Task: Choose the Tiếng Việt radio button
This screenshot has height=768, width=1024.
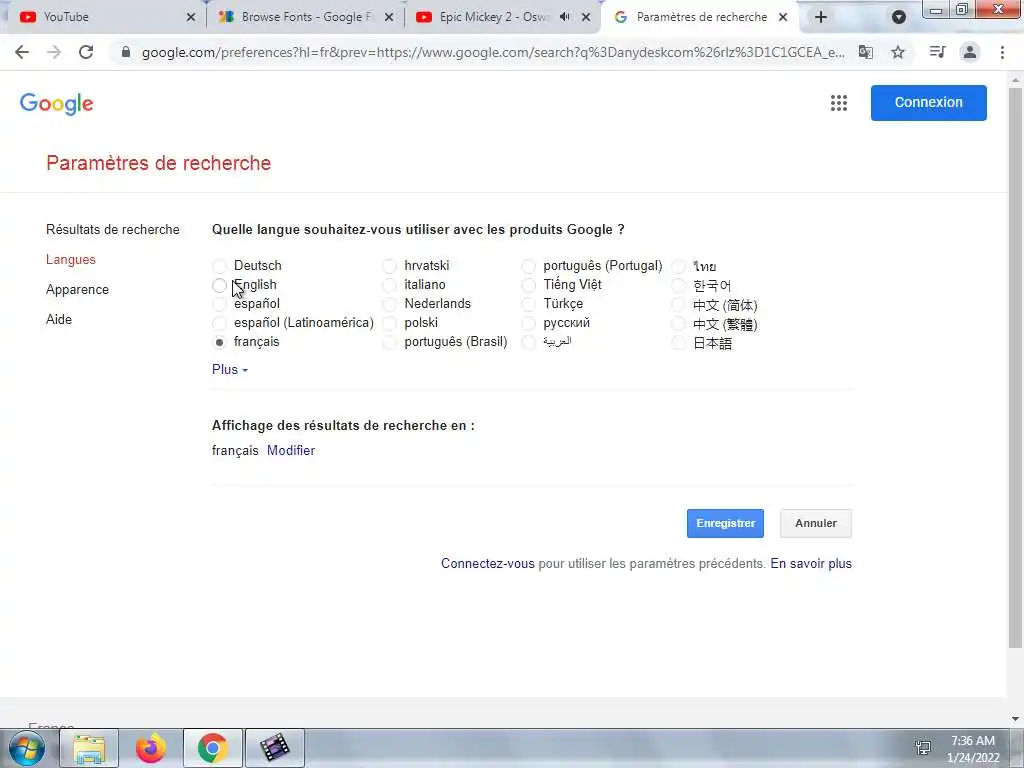Action: point(528,285)
